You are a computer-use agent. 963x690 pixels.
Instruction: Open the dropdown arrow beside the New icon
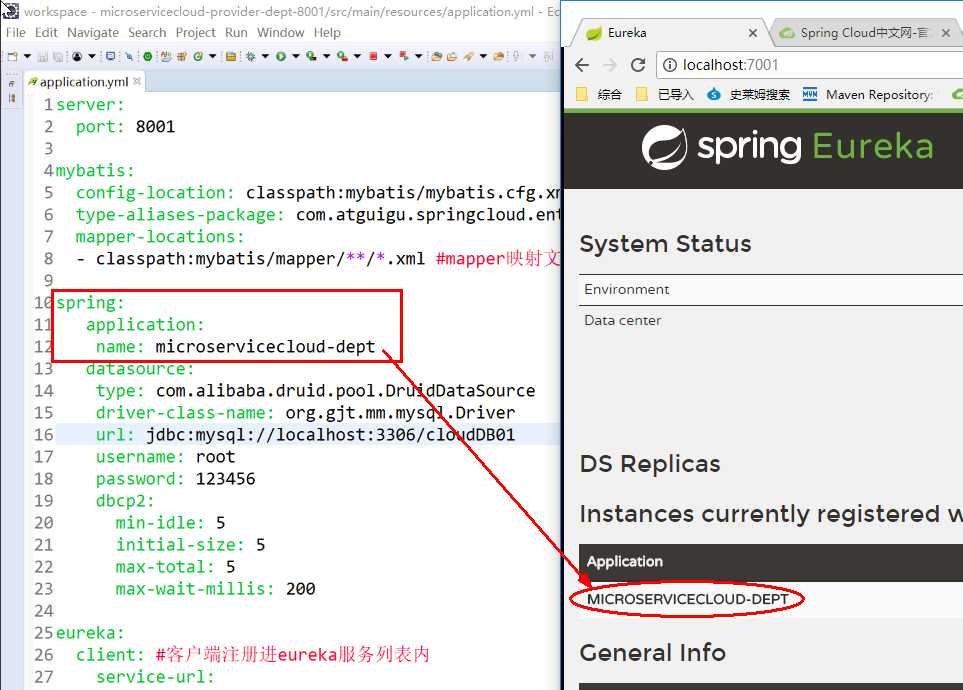coord(28,57)
